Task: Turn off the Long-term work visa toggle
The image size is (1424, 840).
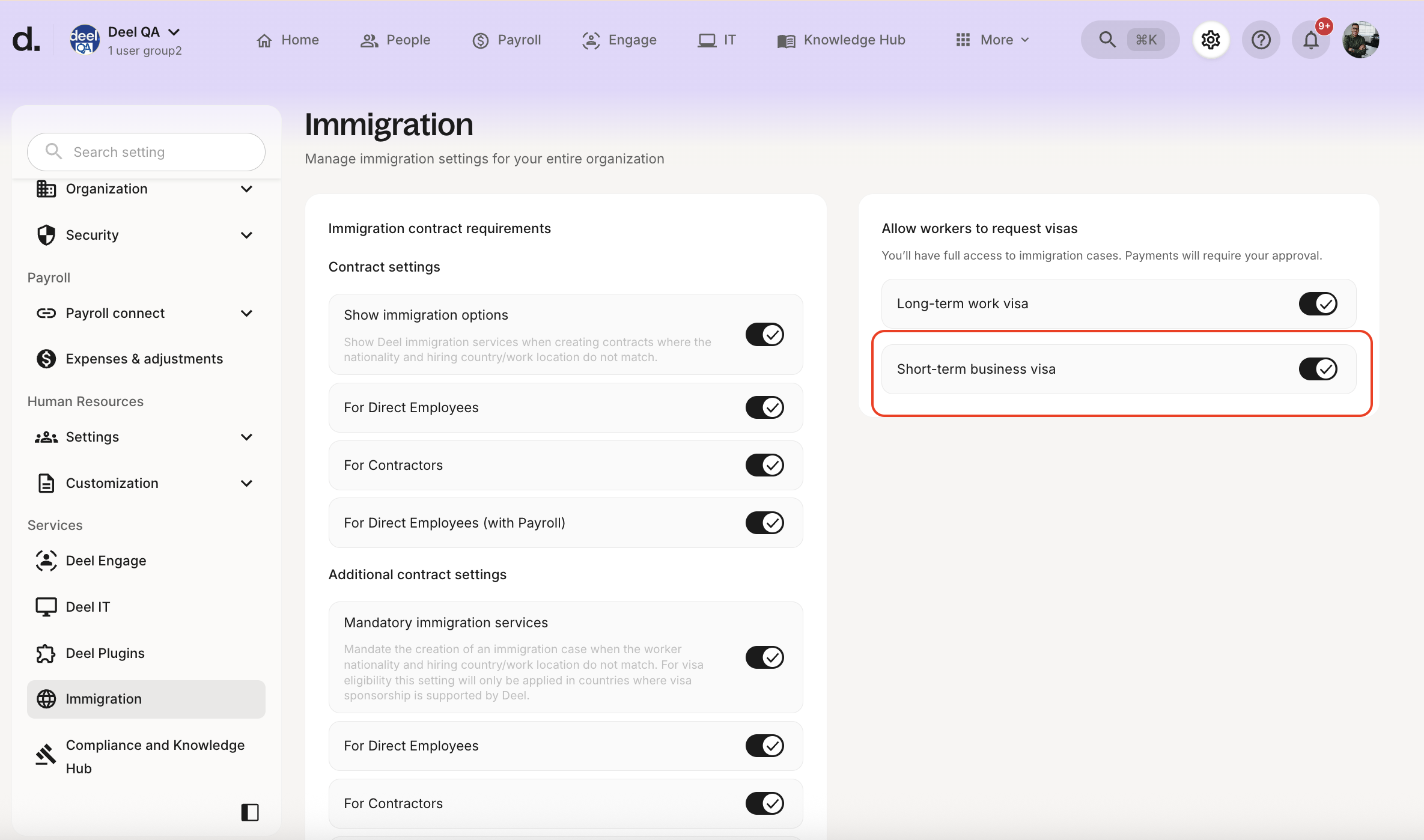Action: point(1318,303)
